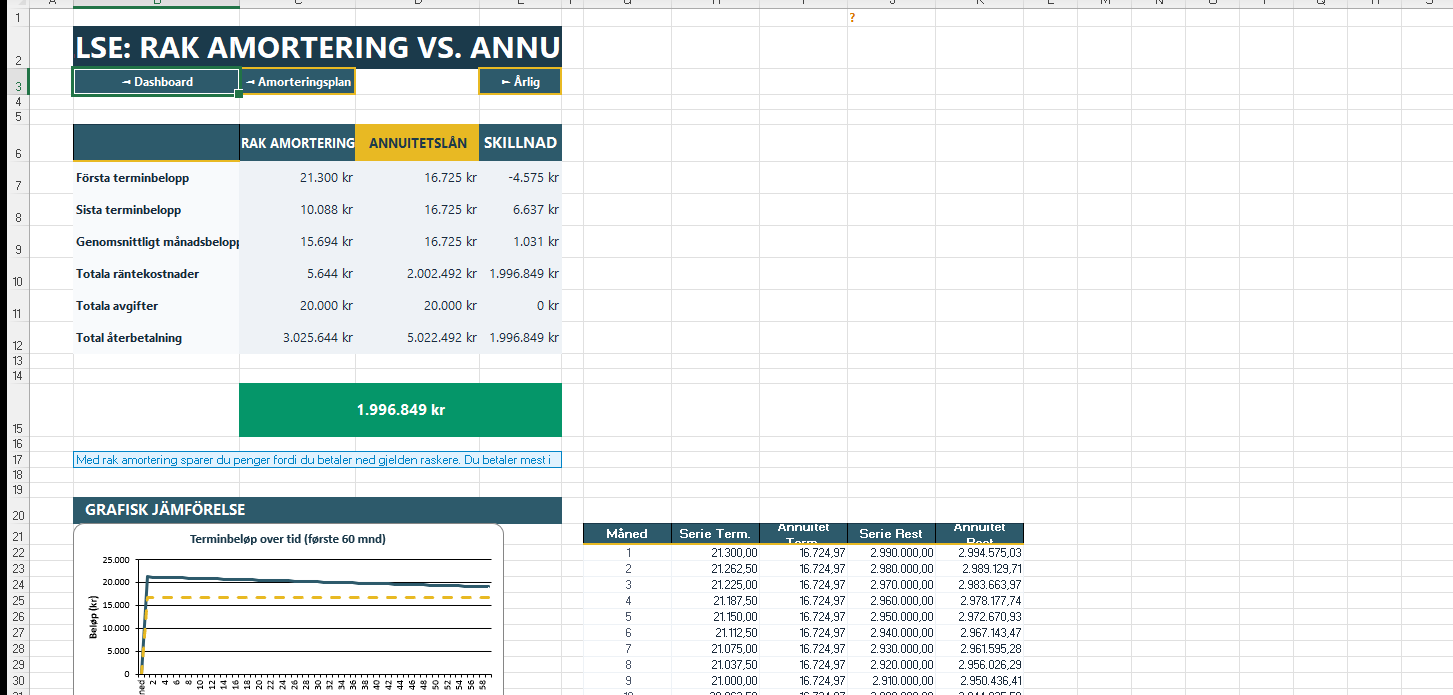Select the text cell starting 'Med rak amortering'
This screenshot has width=1453, height=695.
tap(317, 460)
